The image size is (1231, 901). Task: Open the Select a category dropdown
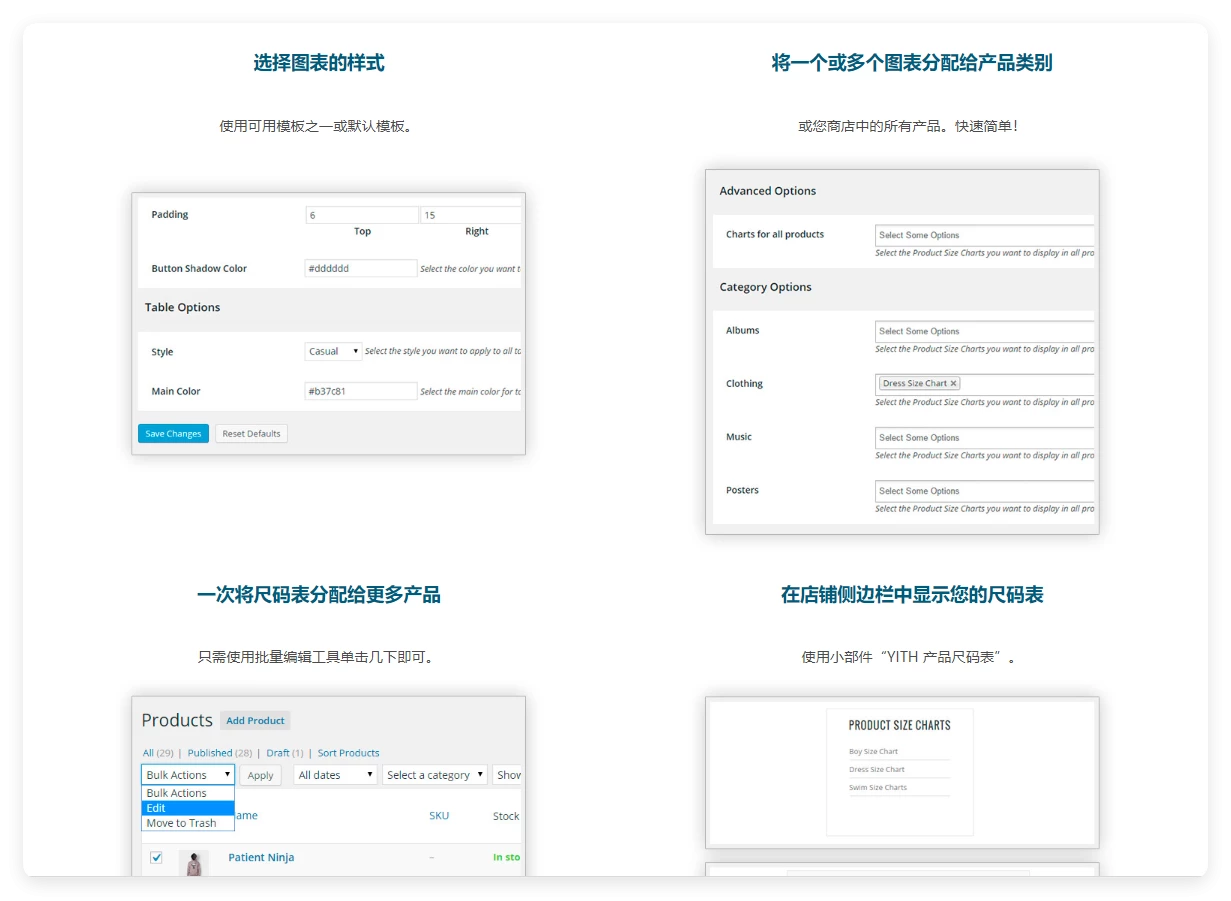434,774
